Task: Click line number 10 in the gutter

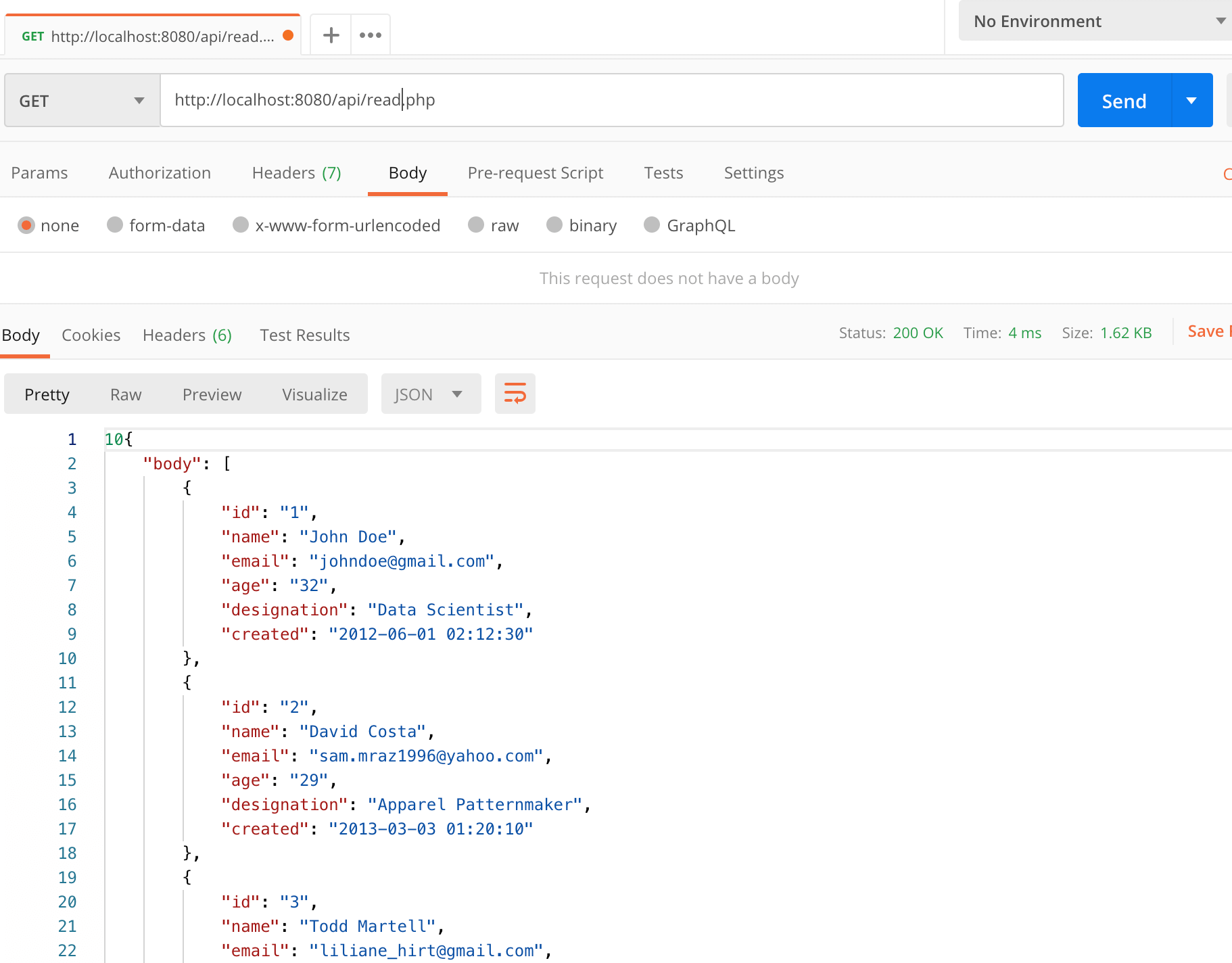Action: point(67,659)
